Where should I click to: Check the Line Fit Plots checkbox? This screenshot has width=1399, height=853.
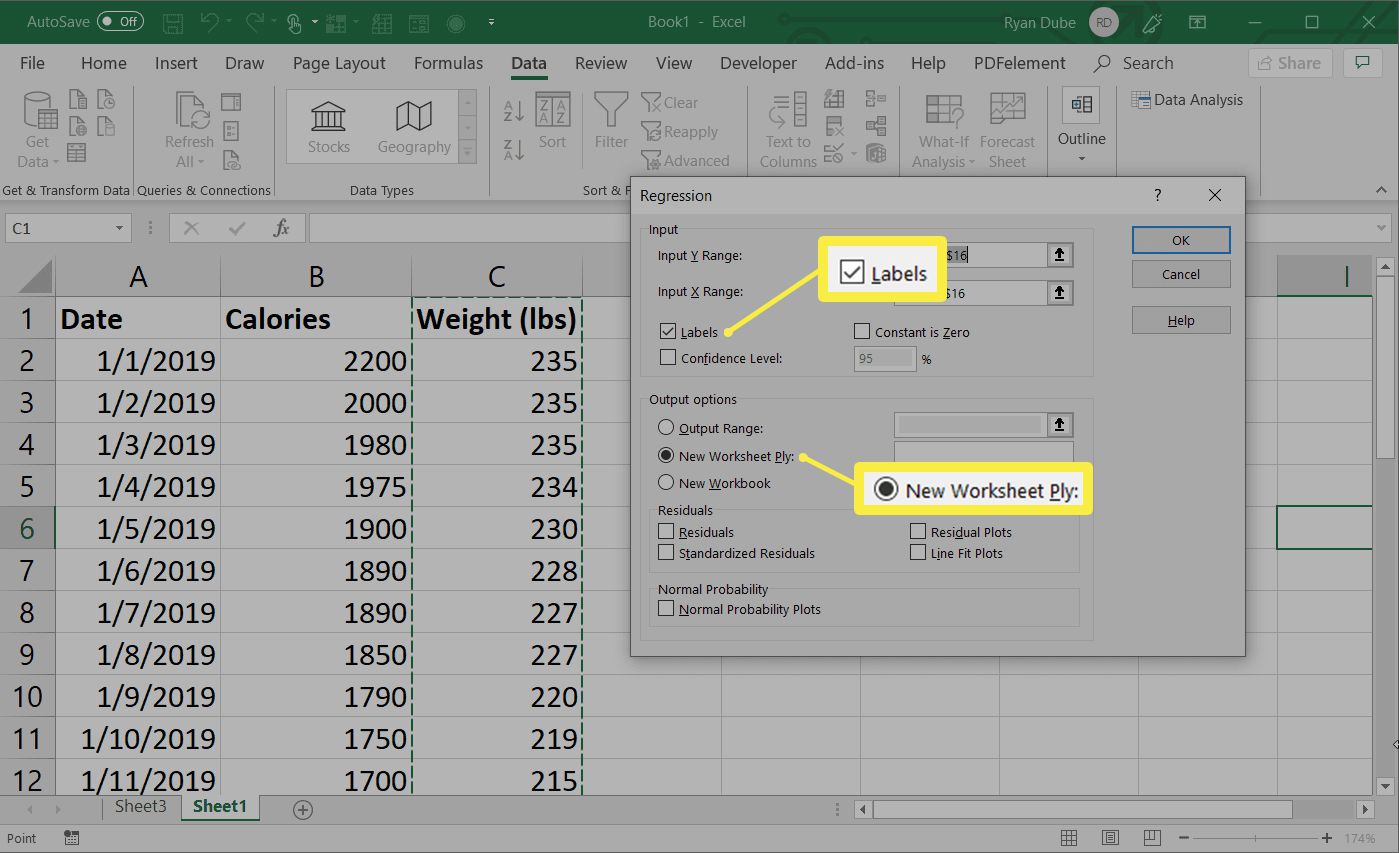tap(918, 552)
